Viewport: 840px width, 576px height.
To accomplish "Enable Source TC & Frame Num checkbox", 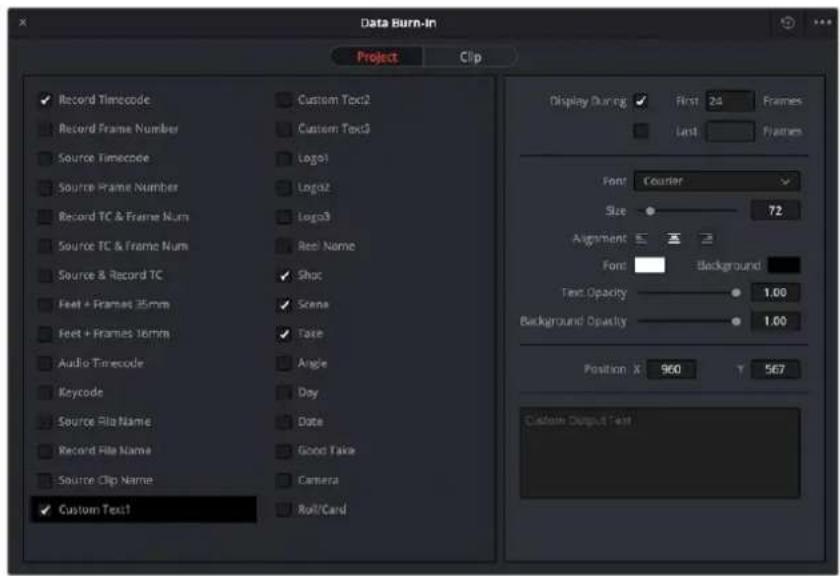I will (45, 246).
